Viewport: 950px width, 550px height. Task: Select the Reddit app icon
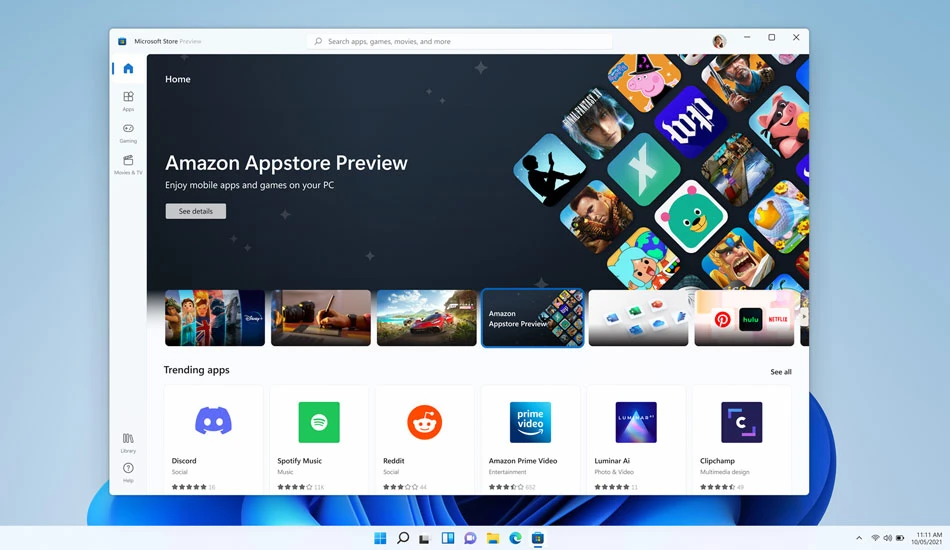click(x=424, y=422)
